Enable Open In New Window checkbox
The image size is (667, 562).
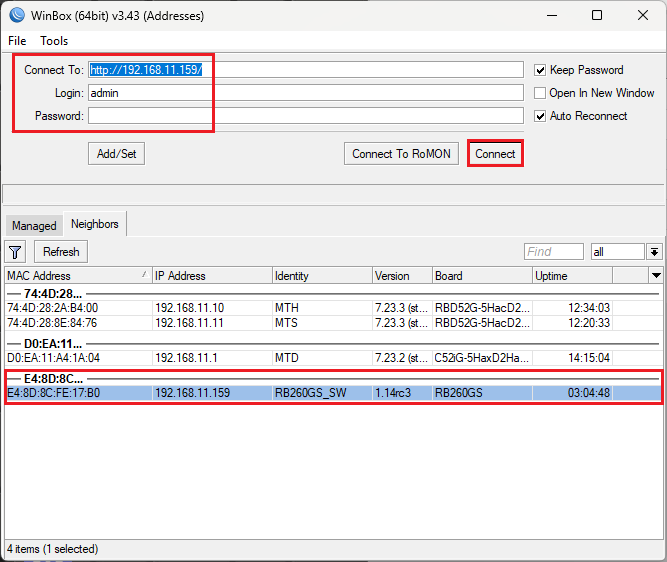[x=540, y=93]
